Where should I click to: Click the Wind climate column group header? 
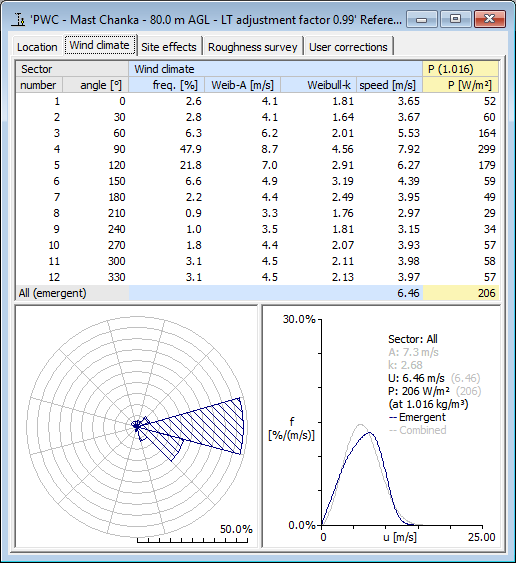click(x=275, y=69)
